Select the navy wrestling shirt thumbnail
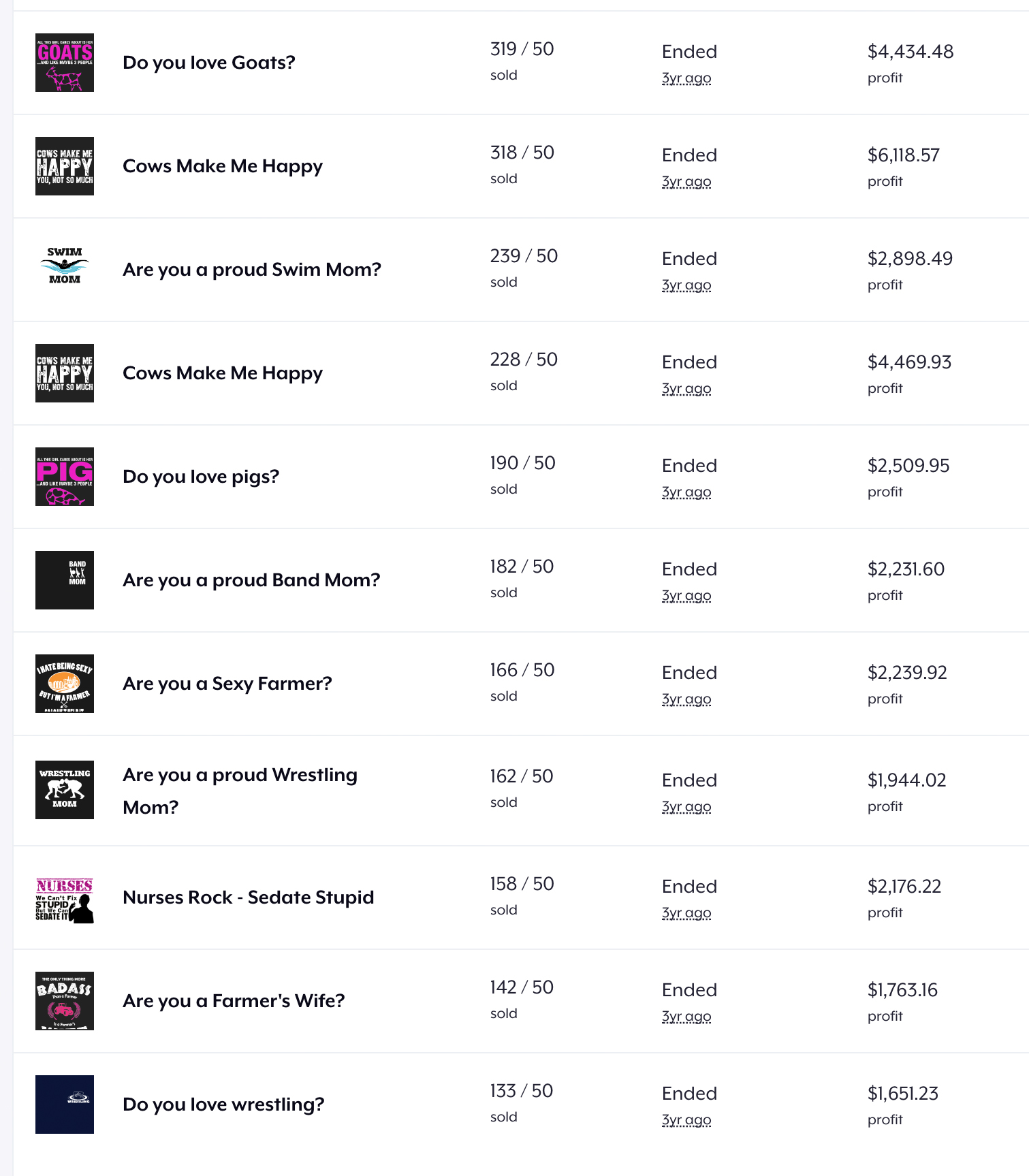The height and width of the screenshot is (1176, 1029). [x=65, y=1105]
